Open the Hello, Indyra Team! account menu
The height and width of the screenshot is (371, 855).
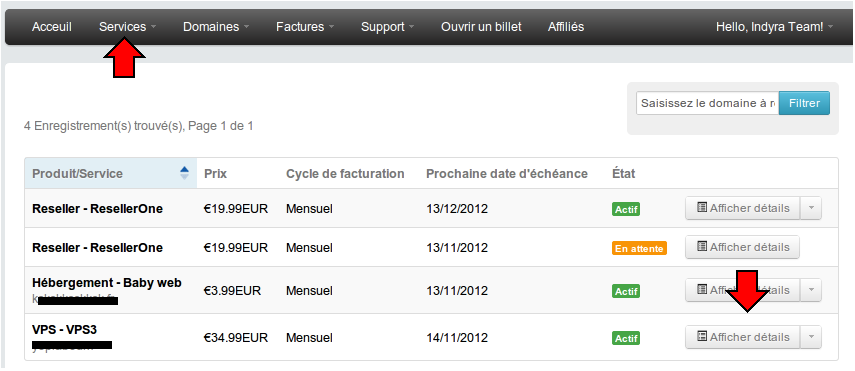[774, 27]
